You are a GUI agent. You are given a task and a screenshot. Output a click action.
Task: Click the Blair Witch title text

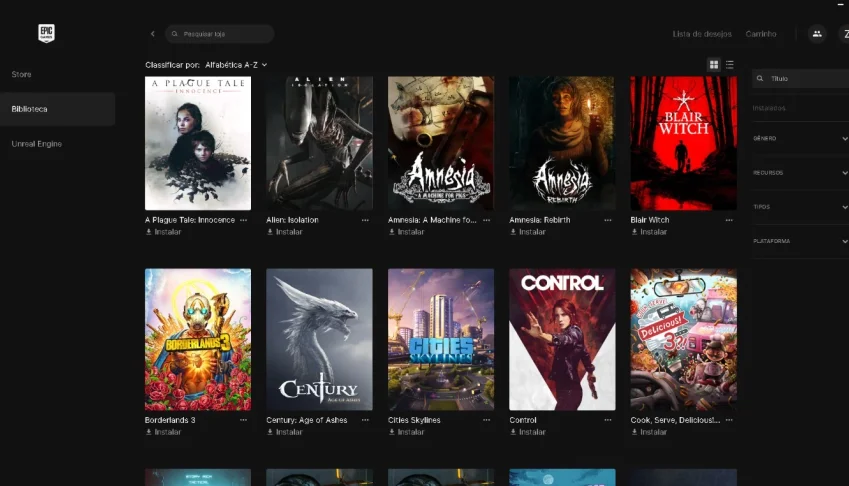tap(650, 220)
